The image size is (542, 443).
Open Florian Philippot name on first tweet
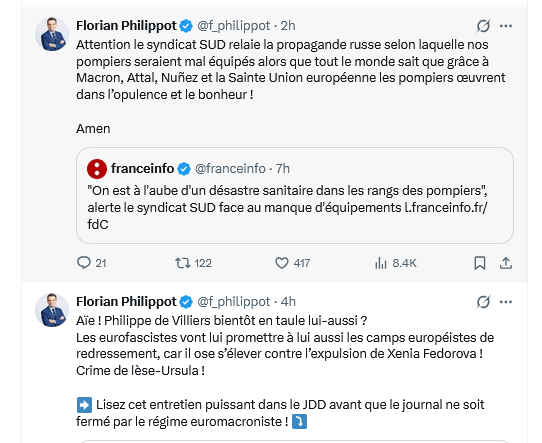coord(127,26)
